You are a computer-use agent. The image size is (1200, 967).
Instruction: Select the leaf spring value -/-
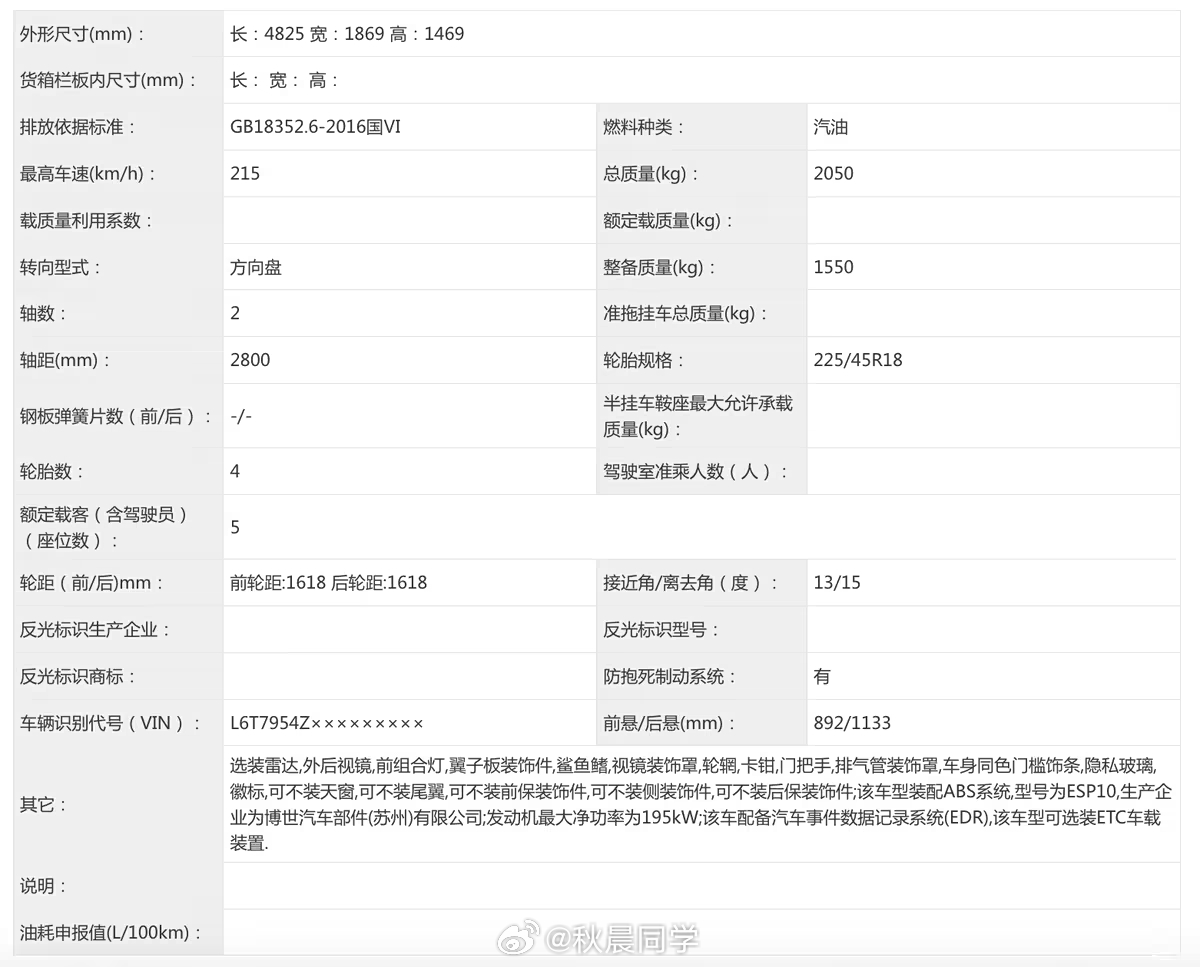point(241,417)
